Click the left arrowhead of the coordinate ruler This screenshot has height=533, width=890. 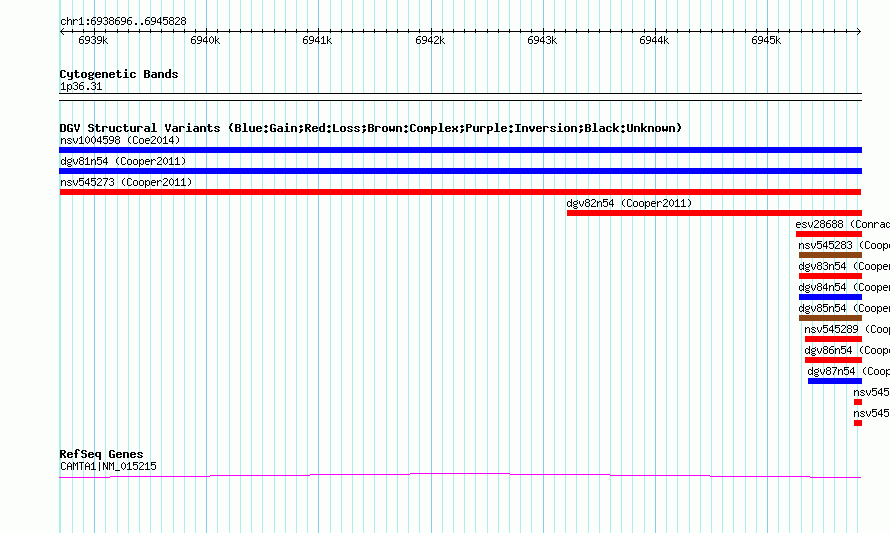pyautogui.click(x=62, y=32)
